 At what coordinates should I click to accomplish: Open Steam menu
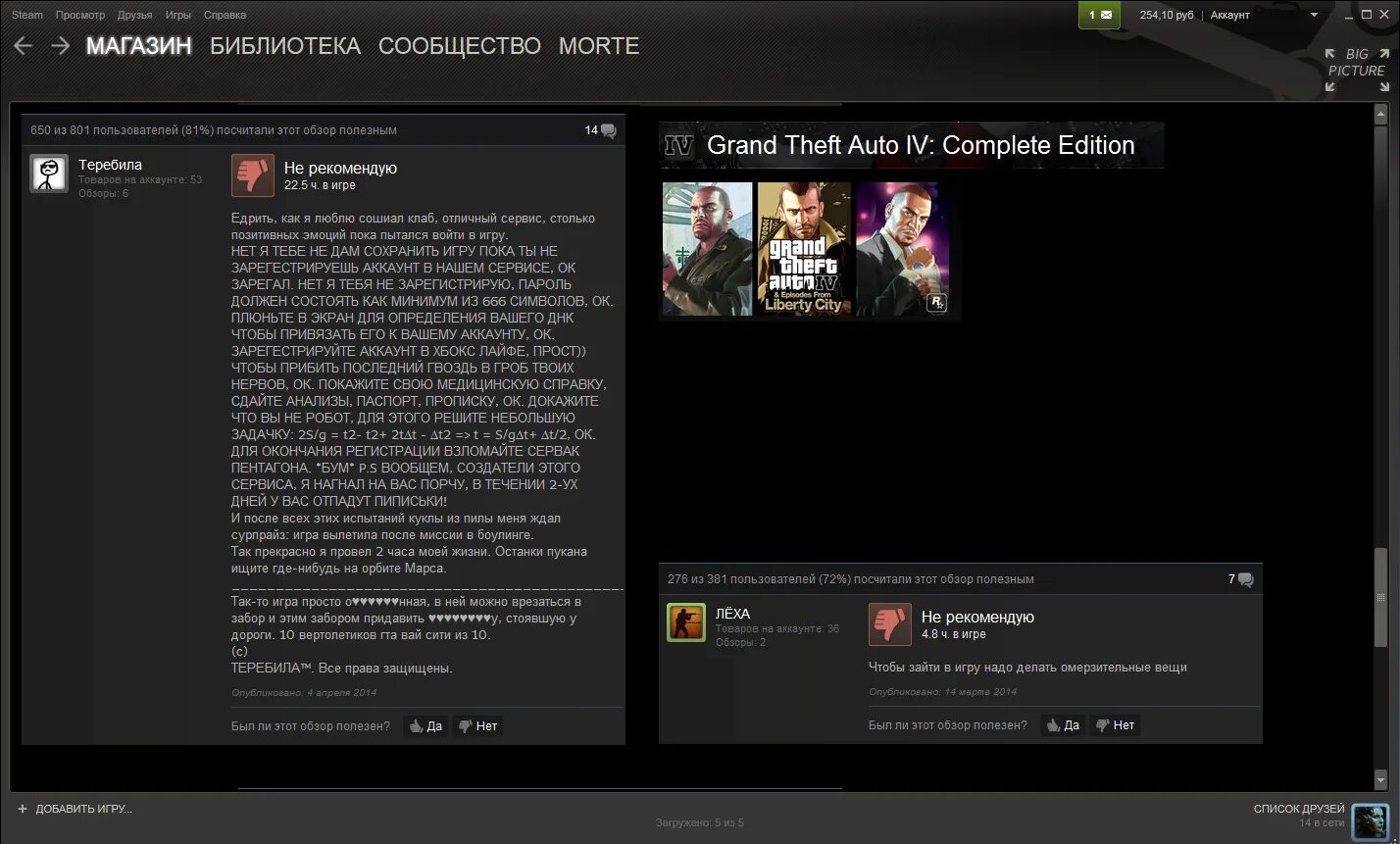[27, 15]
